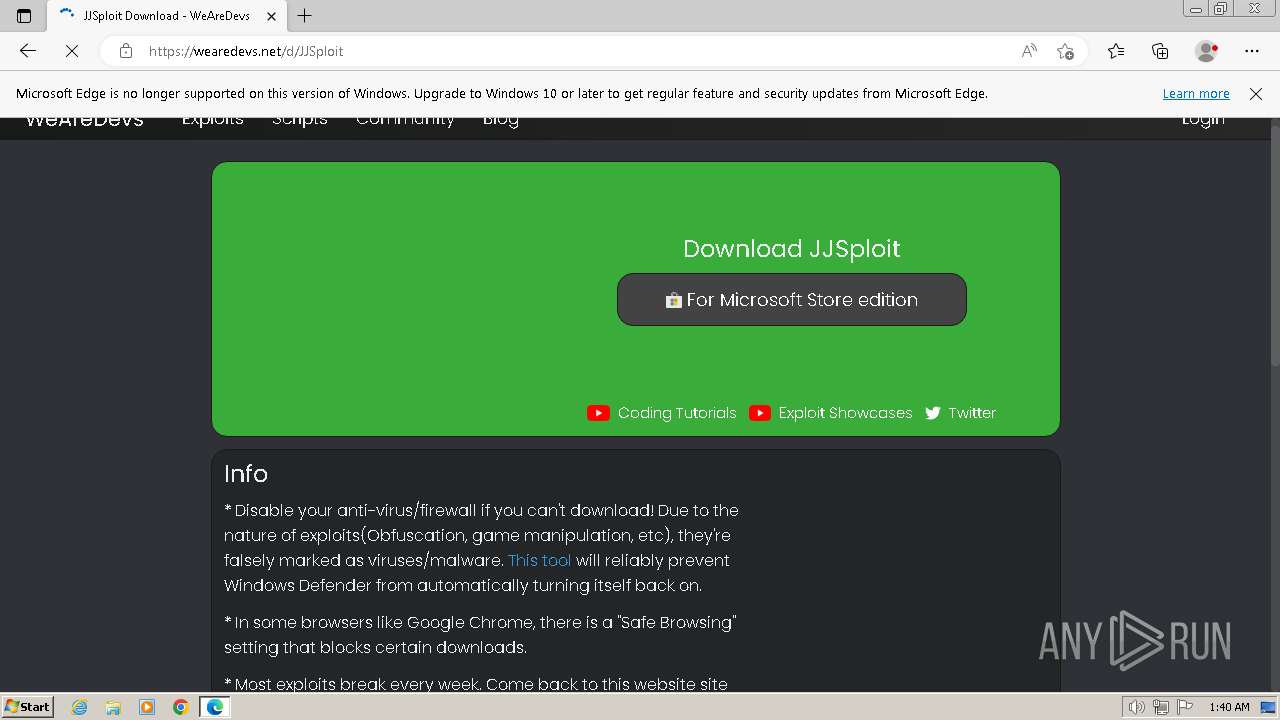Open the Edge profile avatar
The height and width of the screenshot is (720, 1280).
1206,51
